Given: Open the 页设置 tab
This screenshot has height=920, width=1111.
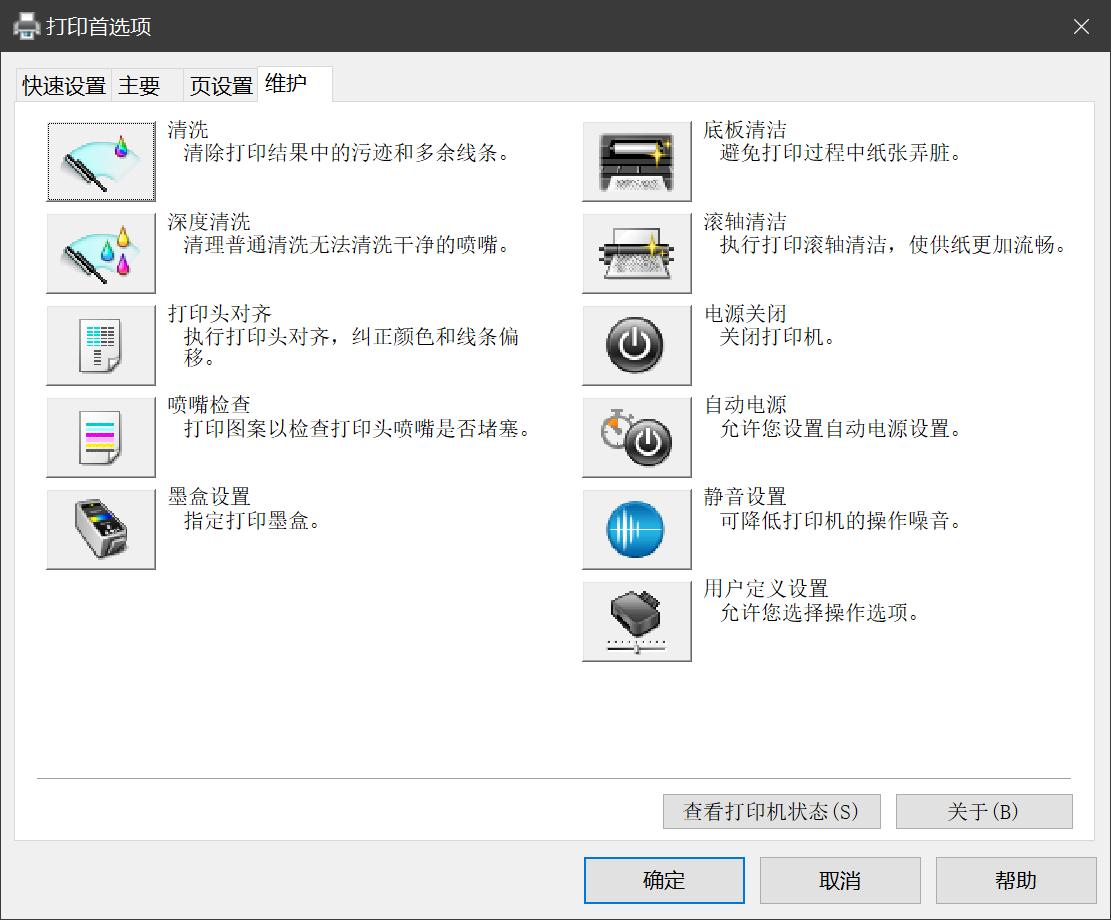Looking at the screenshot, I should [219, 85].
